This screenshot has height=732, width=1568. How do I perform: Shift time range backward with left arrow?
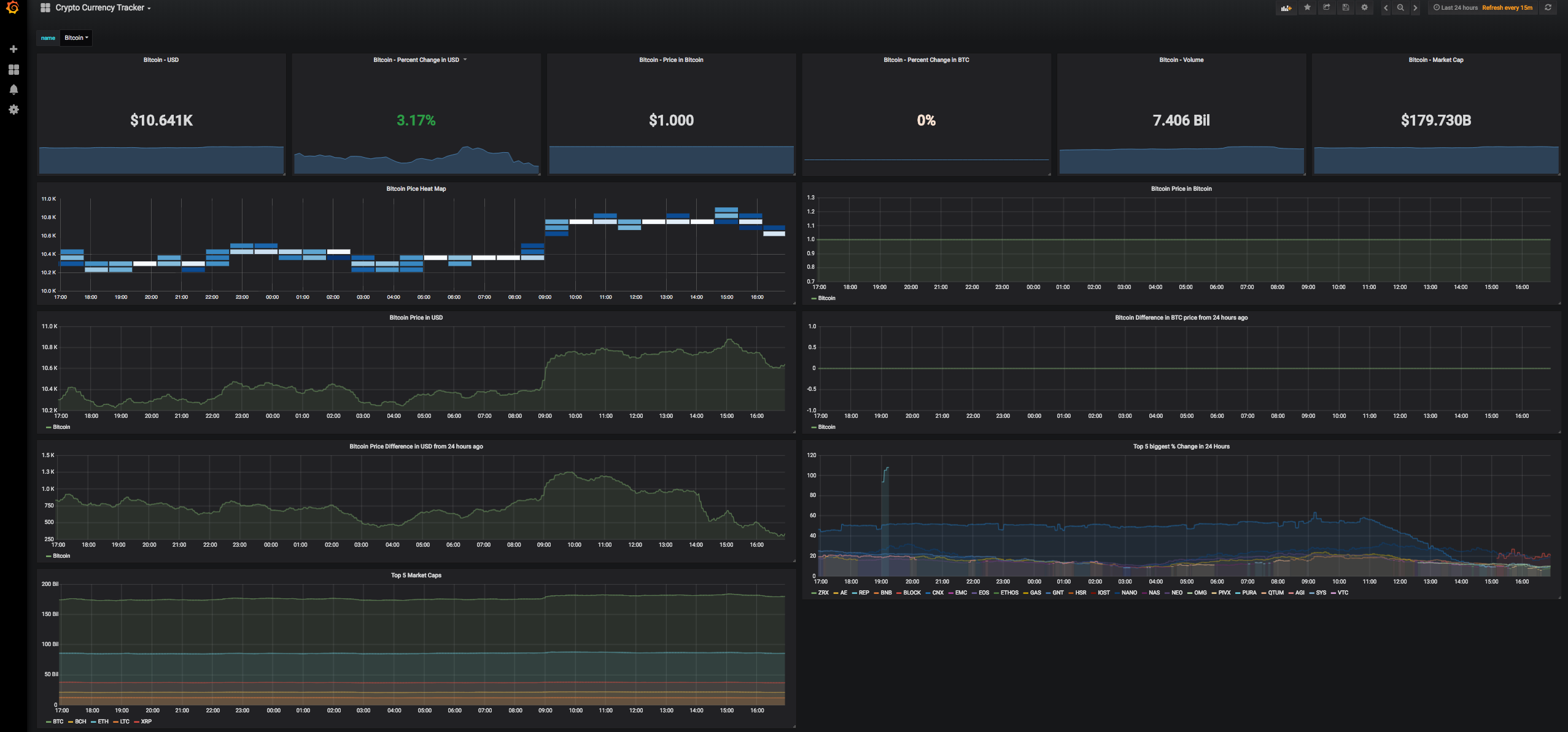[1386, 8]
